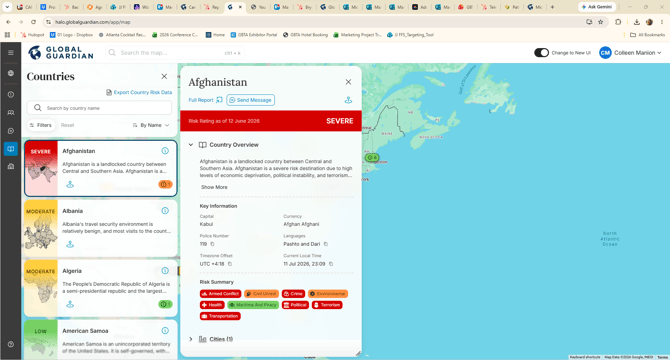This screenshot has width=670, height=360.
Task: Close the Countries panel
Action: 164,76
